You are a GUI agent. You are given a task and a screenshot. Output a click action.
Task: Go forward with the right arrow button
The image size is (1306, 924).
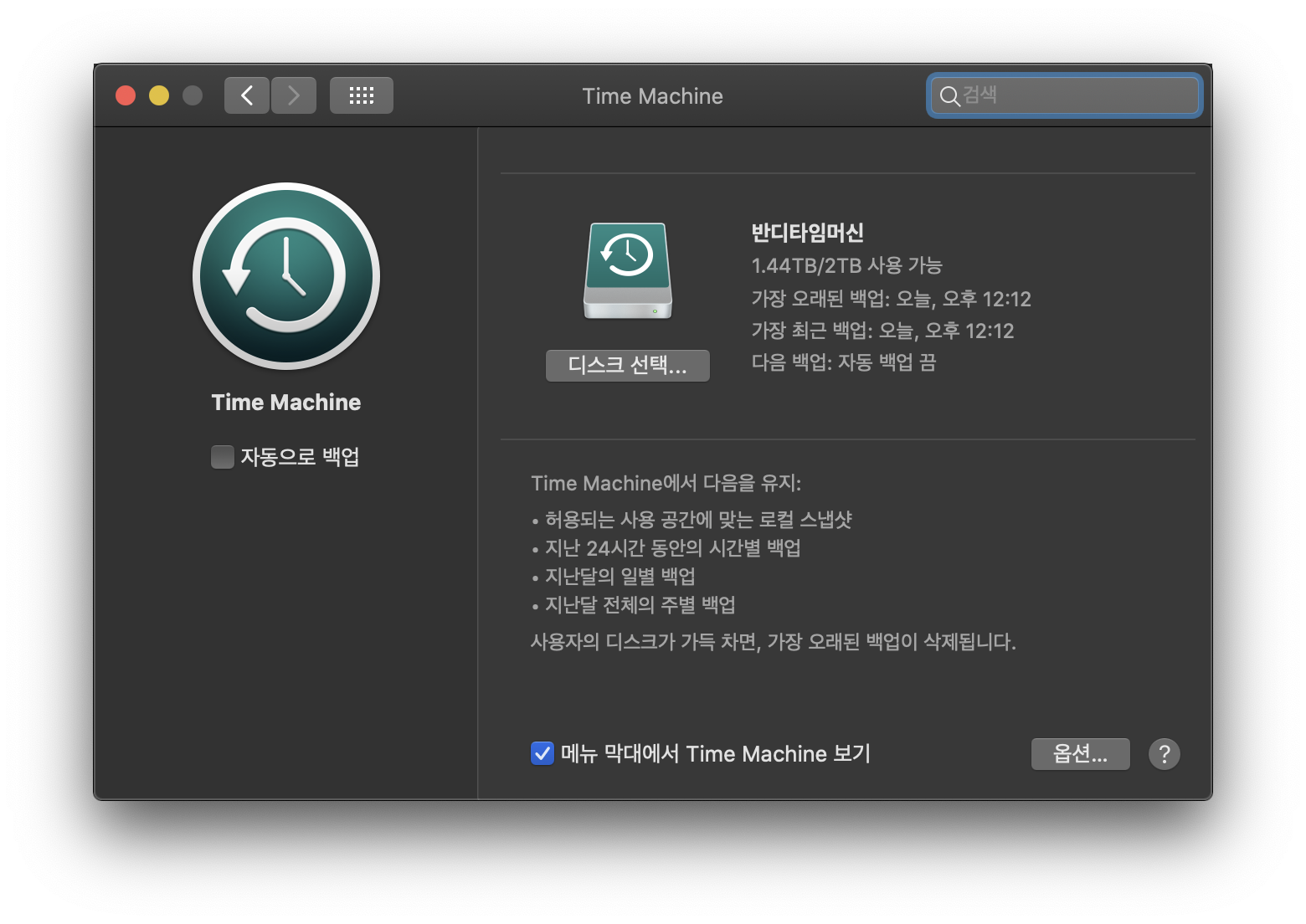(294, 95)
